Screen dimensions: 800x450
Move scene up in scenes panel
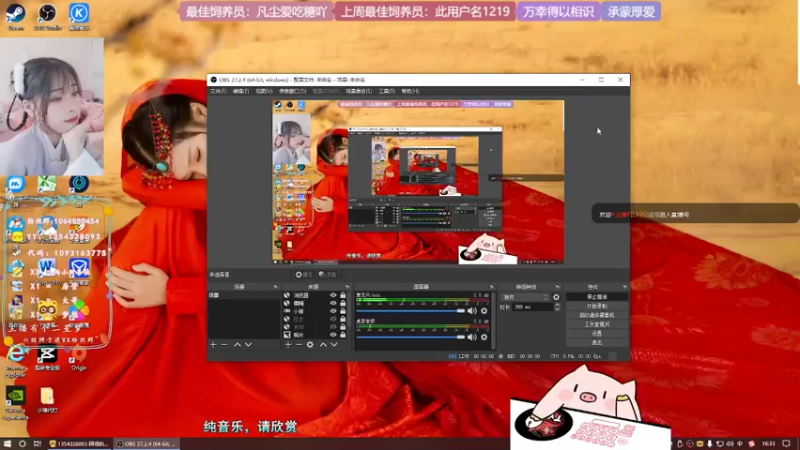[237, 345]
